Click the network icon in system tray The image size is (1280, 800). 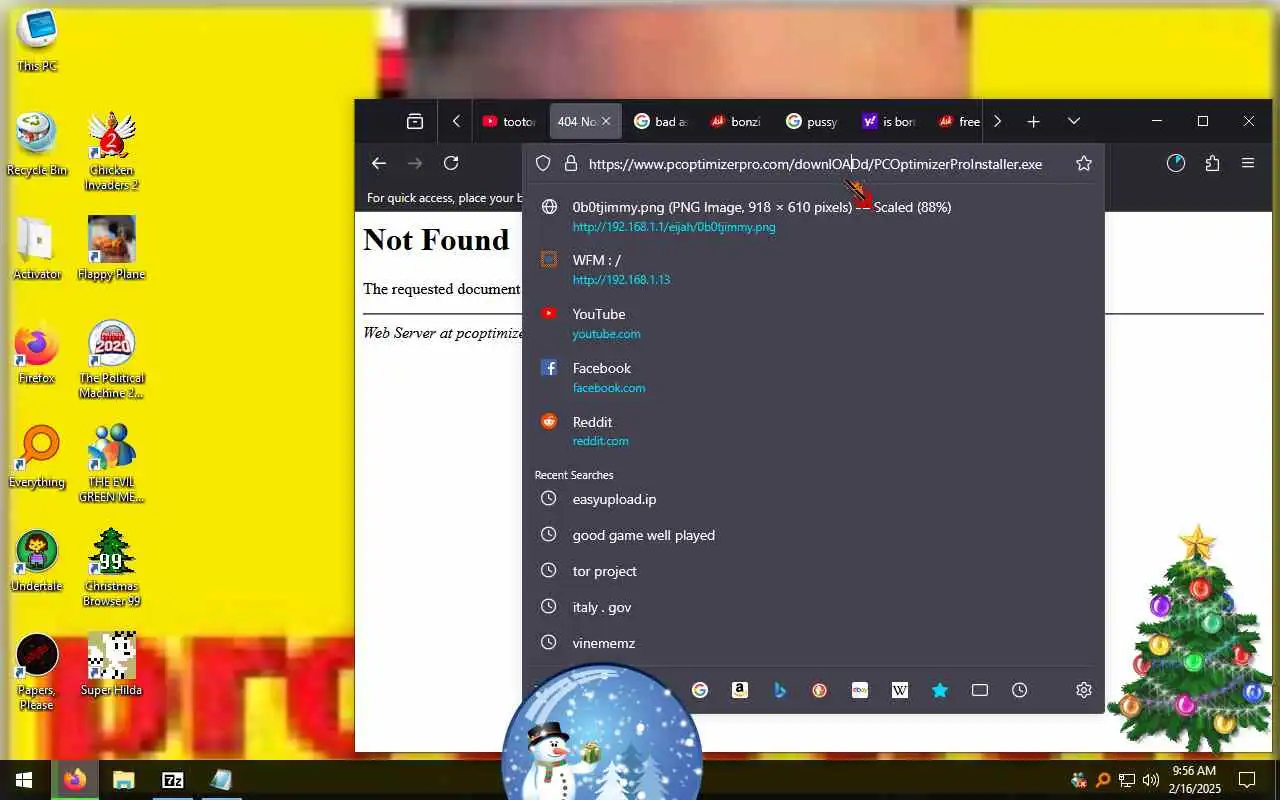tap(1127, 780)
